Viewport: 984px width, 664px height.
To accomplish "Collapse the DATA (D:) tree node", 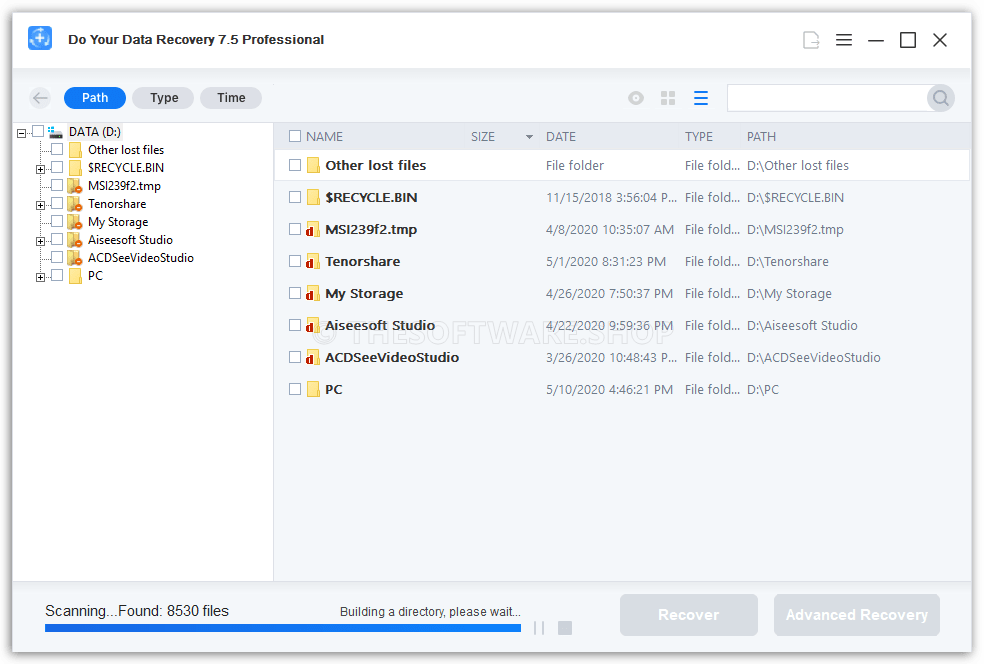I will [21, 133].
